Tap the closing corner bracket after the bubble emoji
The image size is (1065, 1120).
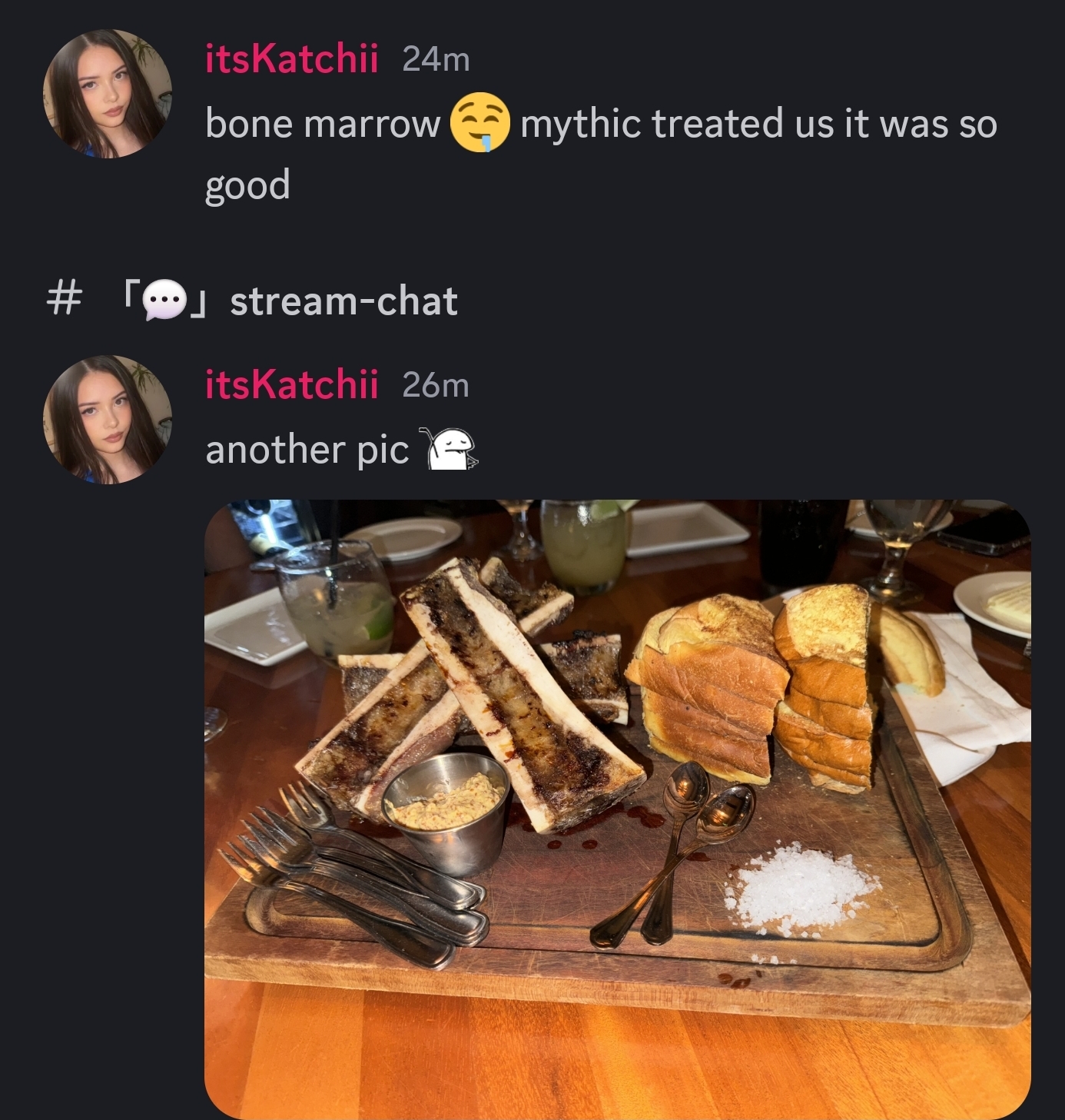[198, 303]
